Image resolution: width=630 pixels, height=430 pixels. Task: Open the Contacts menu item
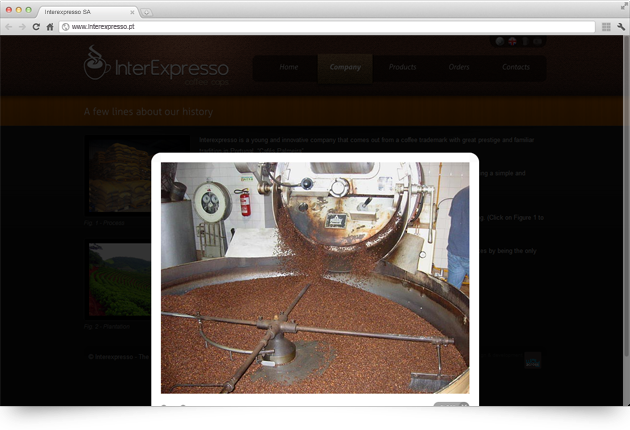(x=516, y=67)
